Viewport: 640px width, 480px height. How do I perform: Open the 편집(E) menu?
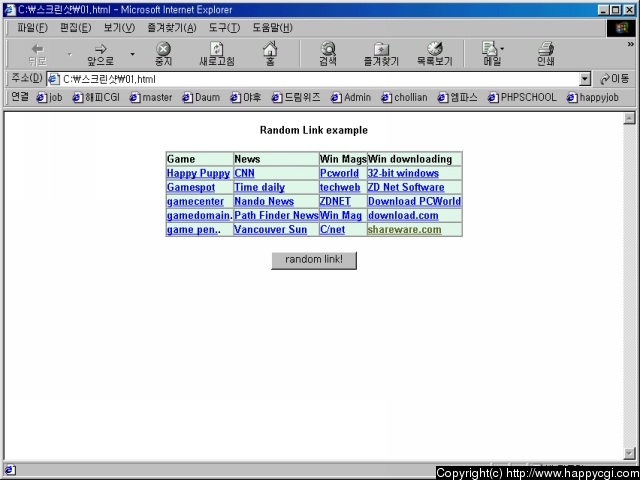(76, 28)
